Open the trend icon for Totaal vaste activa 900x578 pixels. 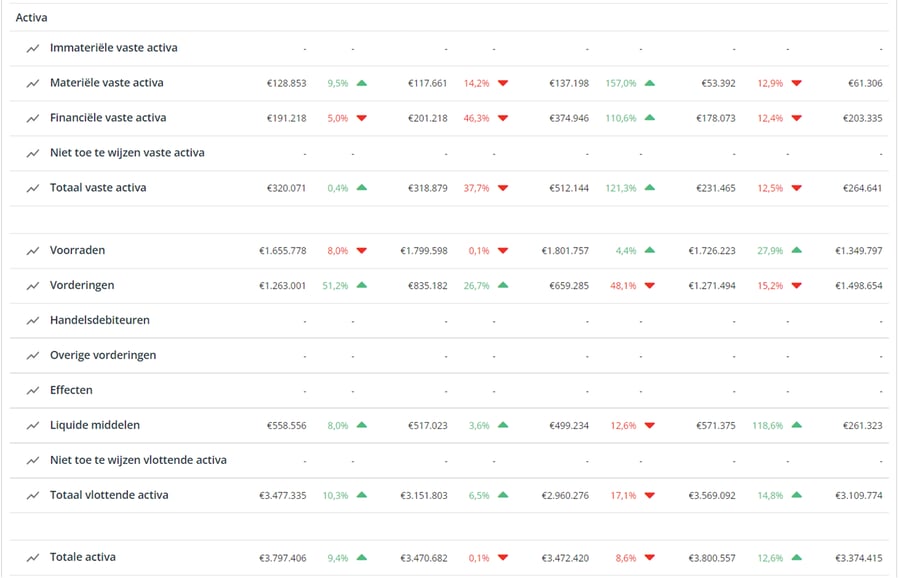(33, 188)
